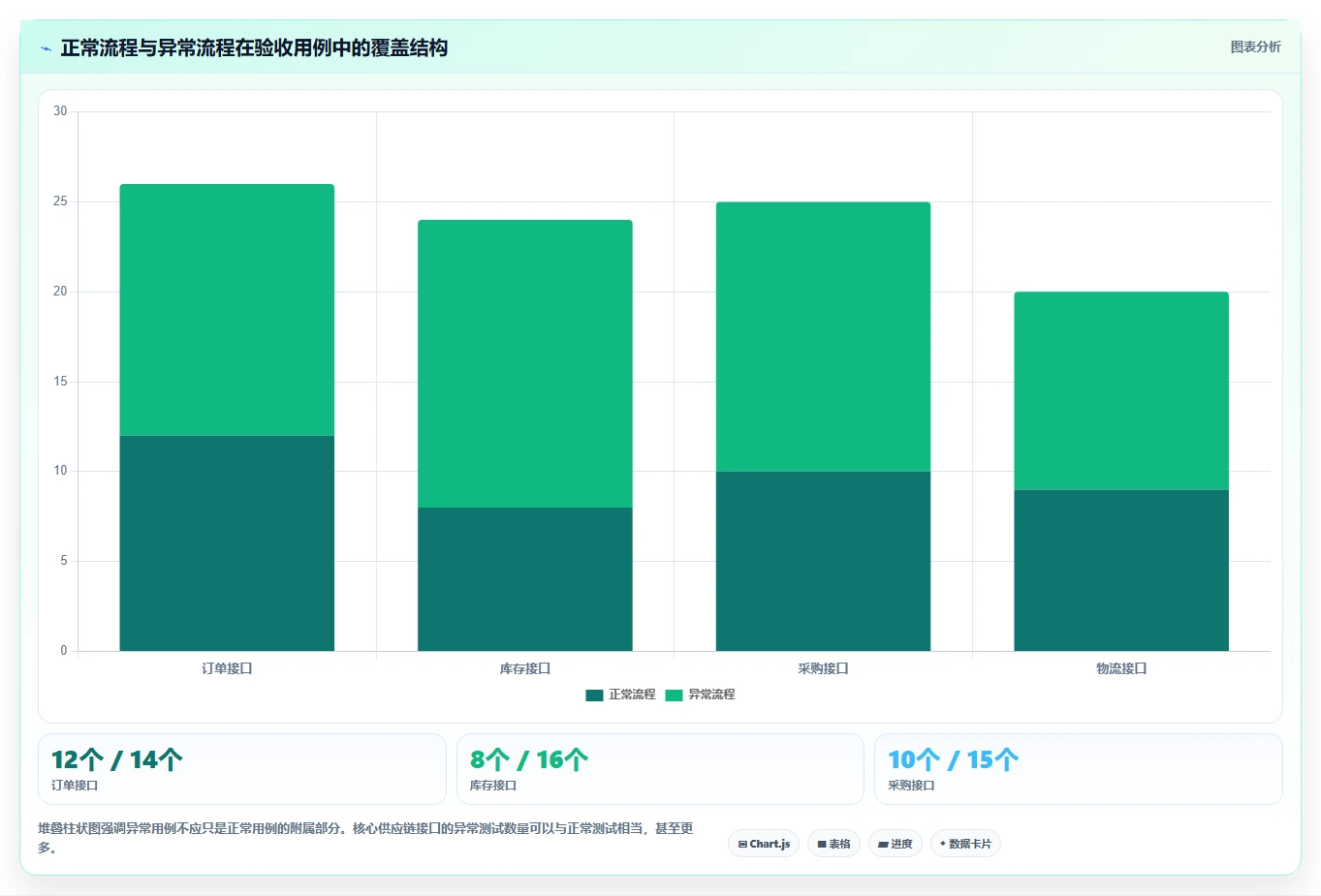This screenshot has width=1321, height=896.
Task: Click the 库存接口 x-axis label
Action: coord(525,668)
